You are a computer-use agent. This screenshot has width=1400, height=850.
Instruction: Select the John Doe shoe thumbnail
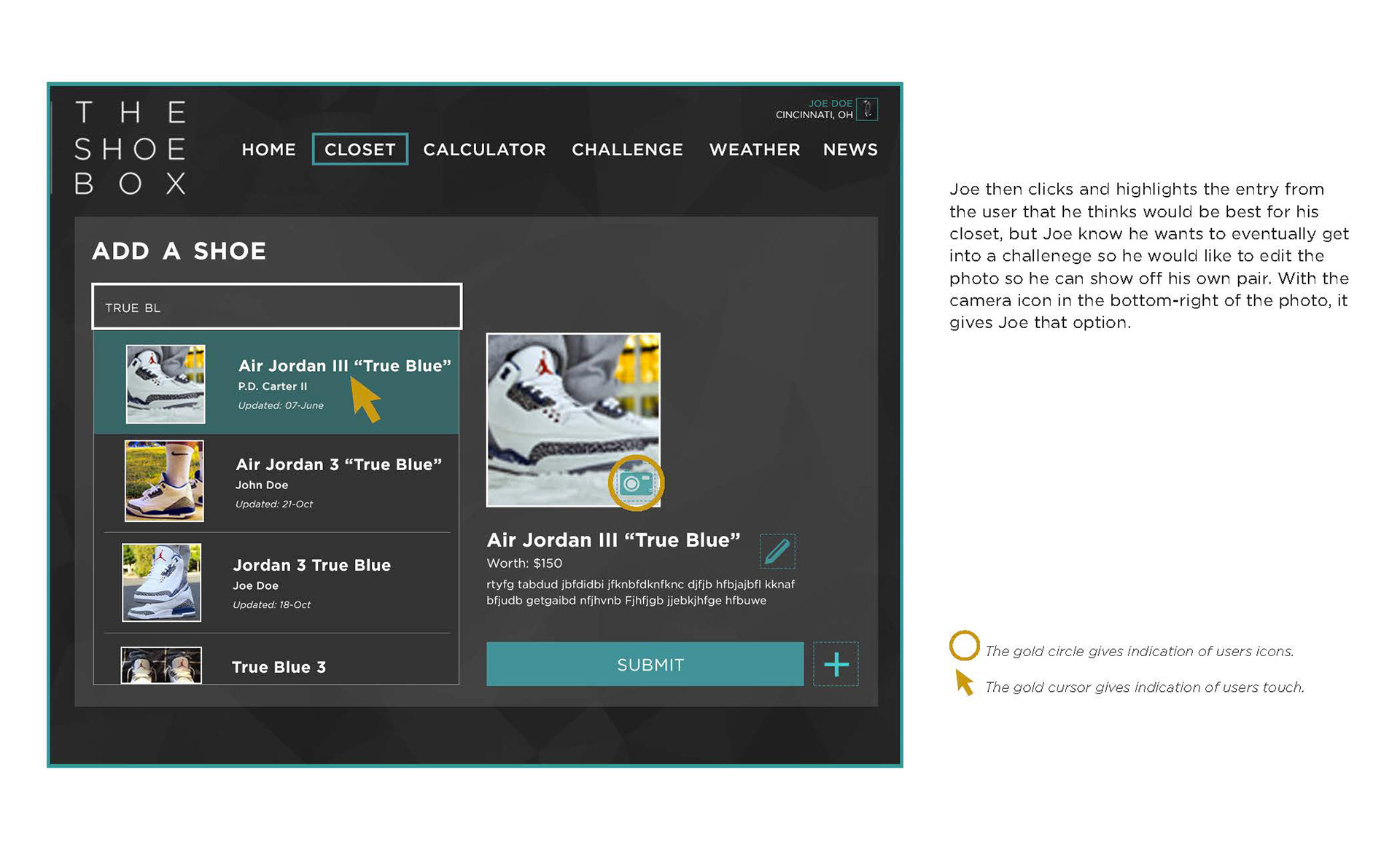coord(164,481)
